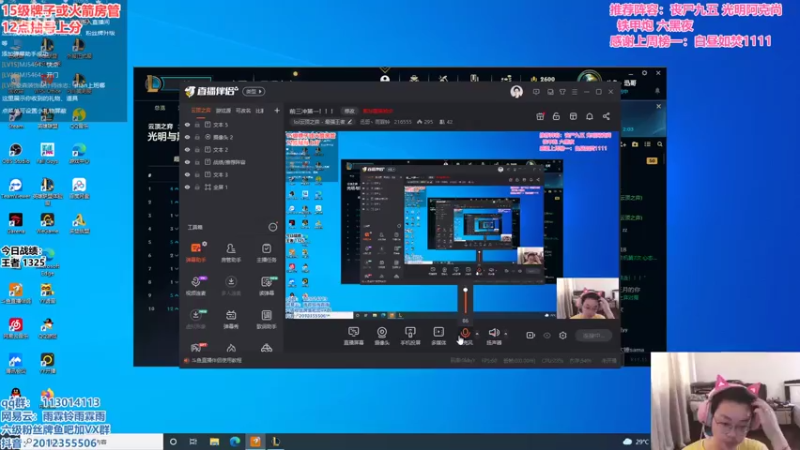Open the mode selector pill beside logo
800x450 pixels.
pos(254,91)
